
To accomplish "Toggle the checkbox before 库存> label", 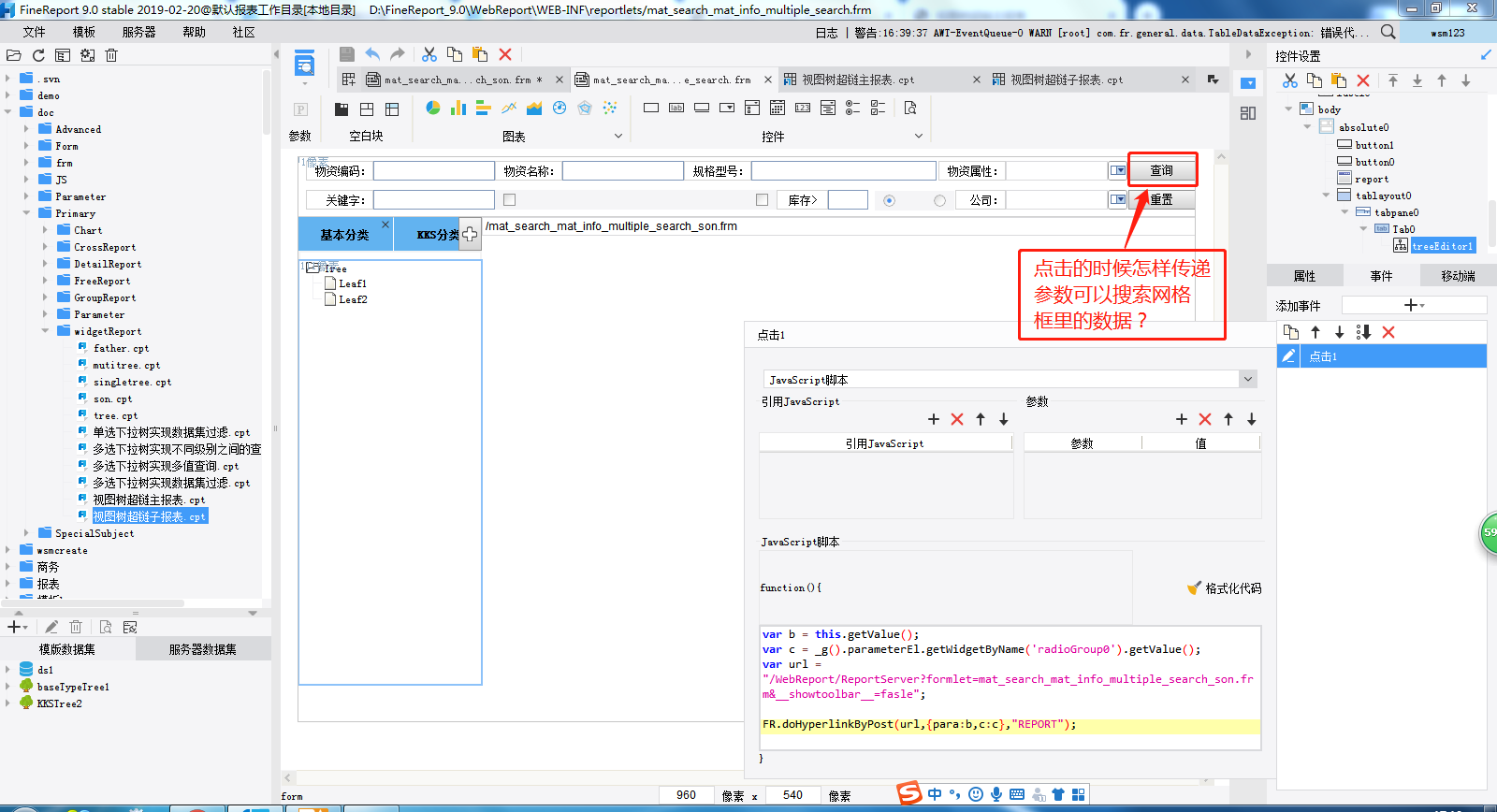I will 762,200.
